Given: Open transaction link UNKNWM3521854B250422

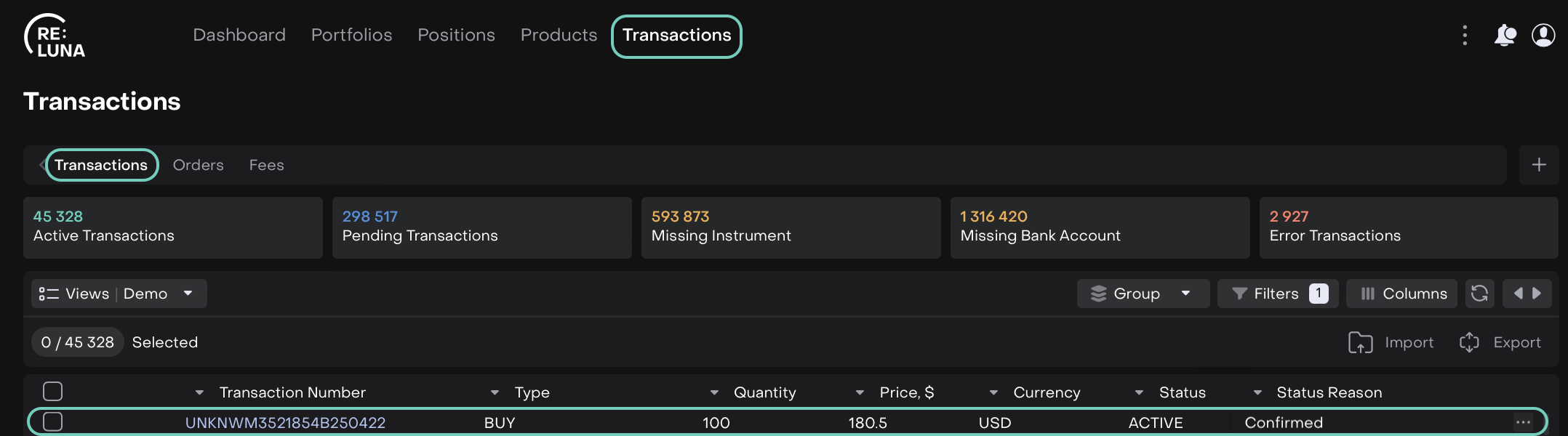Looking at the screenshot, I should (285, 423).
